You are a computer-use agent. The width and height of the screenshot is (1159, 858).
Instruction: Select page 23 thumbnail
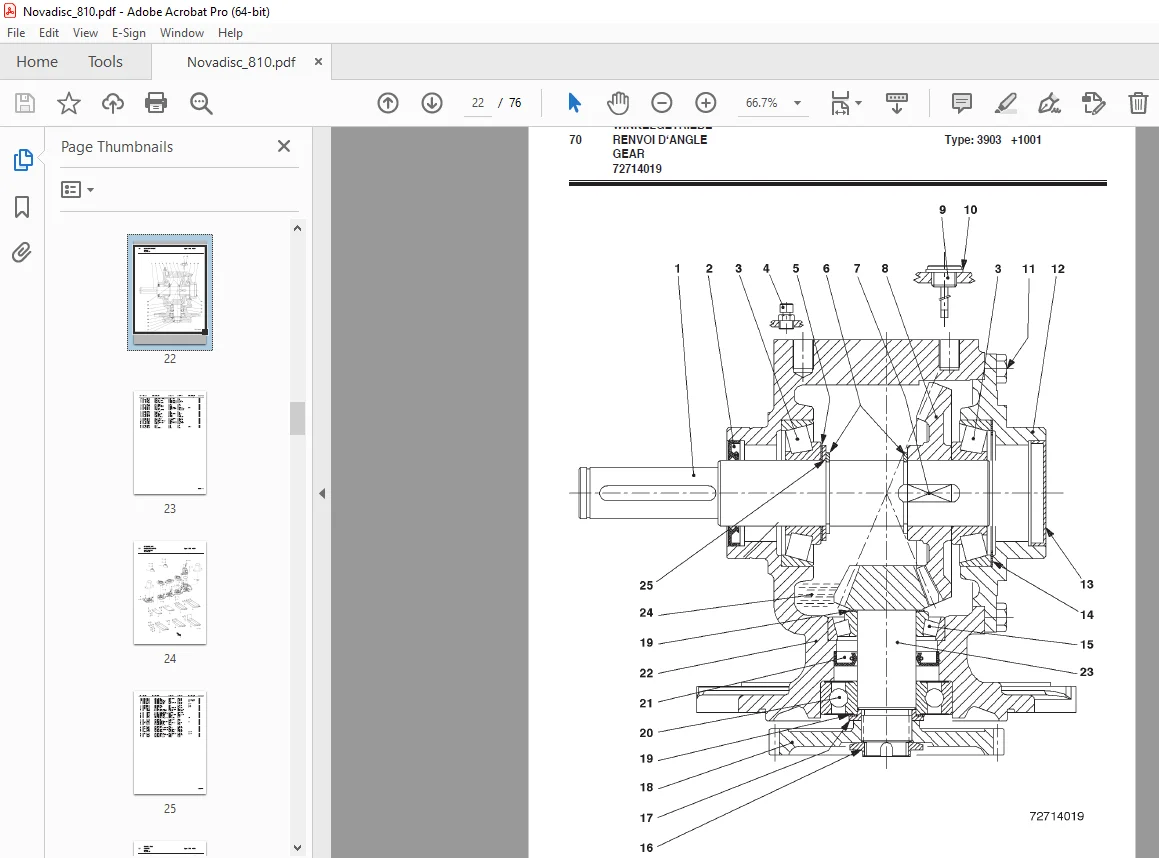(170, 443)
